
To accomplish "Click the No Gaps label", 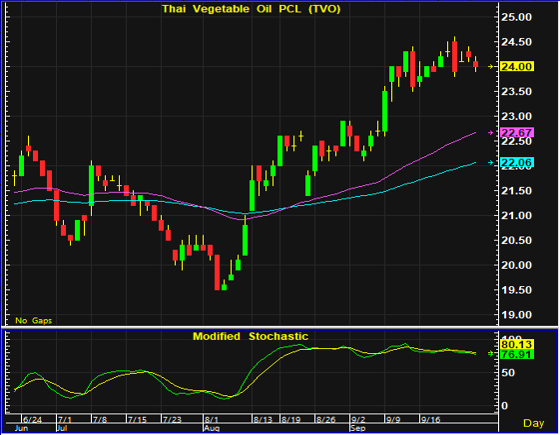I will pos(34,321).
